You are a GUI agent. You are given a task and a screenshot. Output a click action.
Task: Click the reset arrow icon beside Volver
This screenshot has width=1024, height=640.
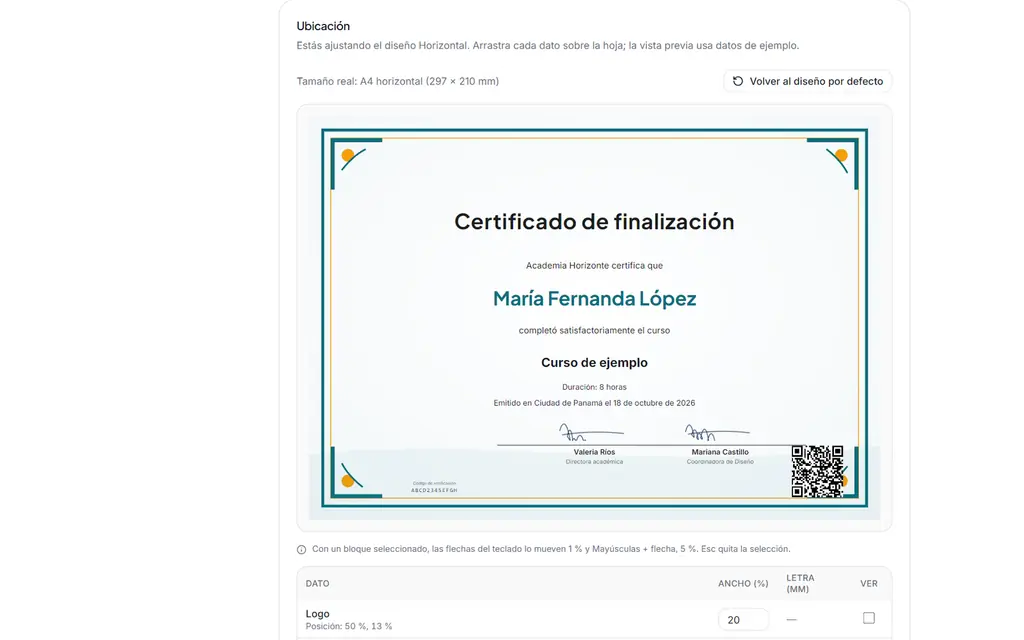pyautogui.click(x=737, y=81)
